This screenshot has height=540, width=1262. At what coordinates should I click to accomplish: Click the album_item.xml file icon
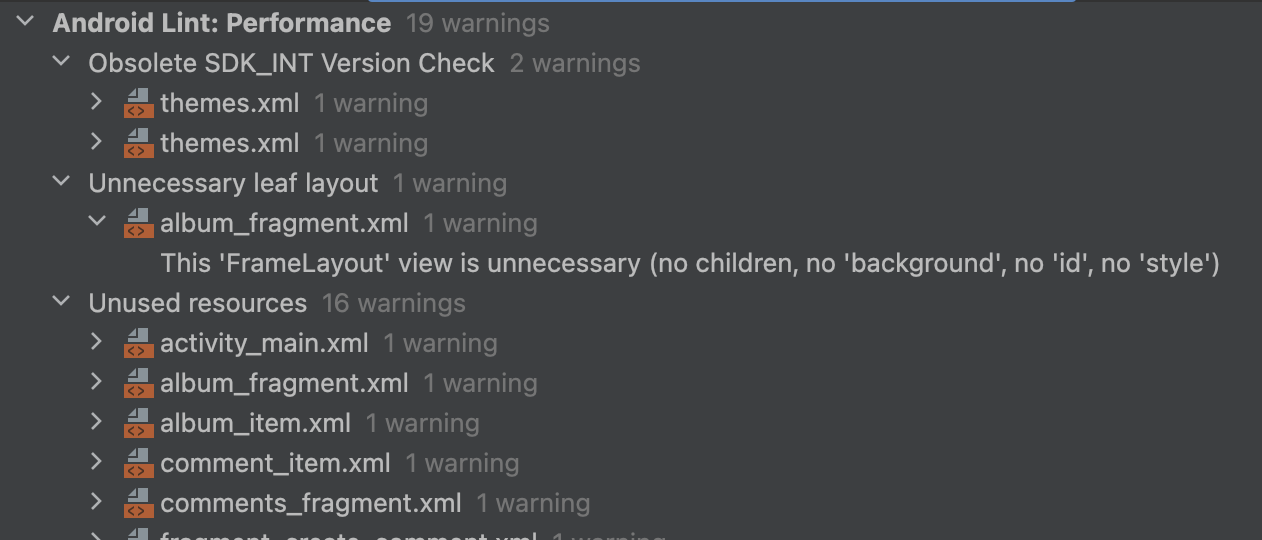click(138, 423)
